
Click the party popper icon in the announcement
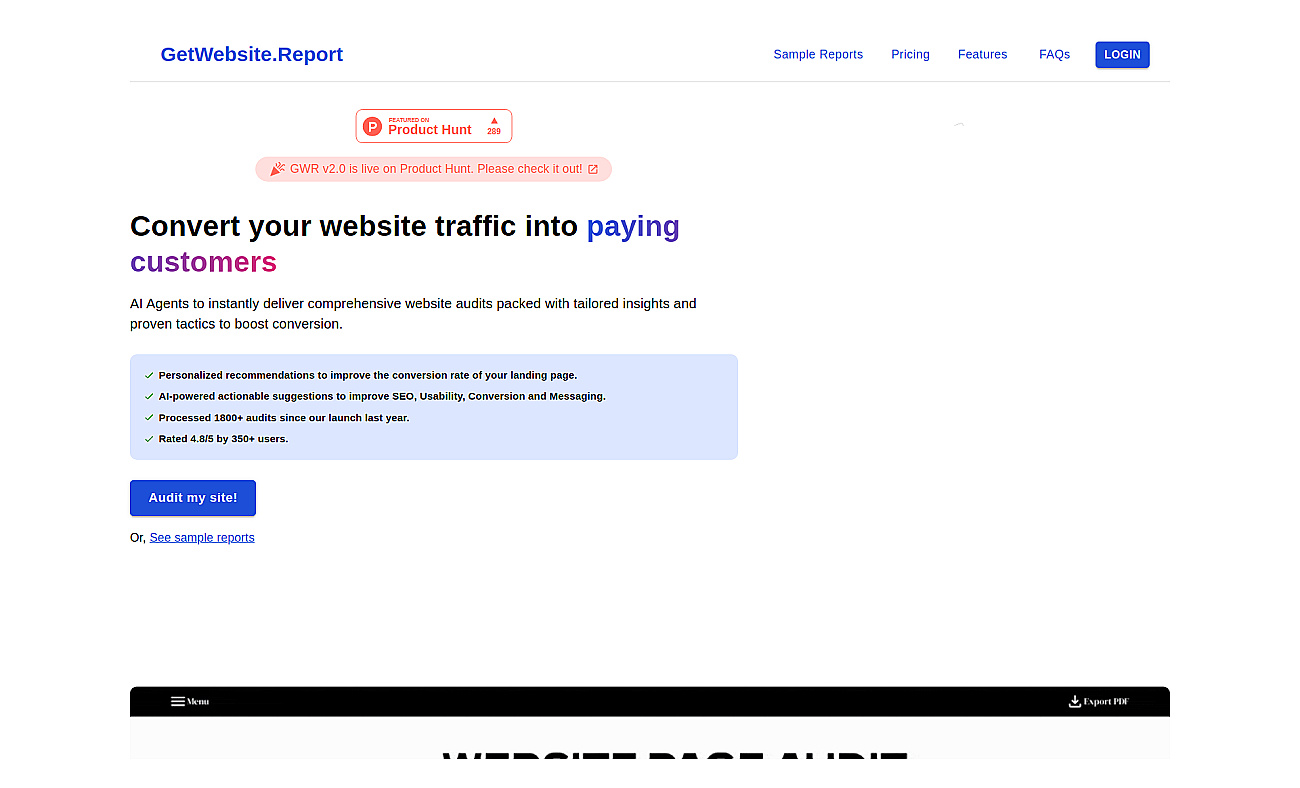[x=277, y=169]
